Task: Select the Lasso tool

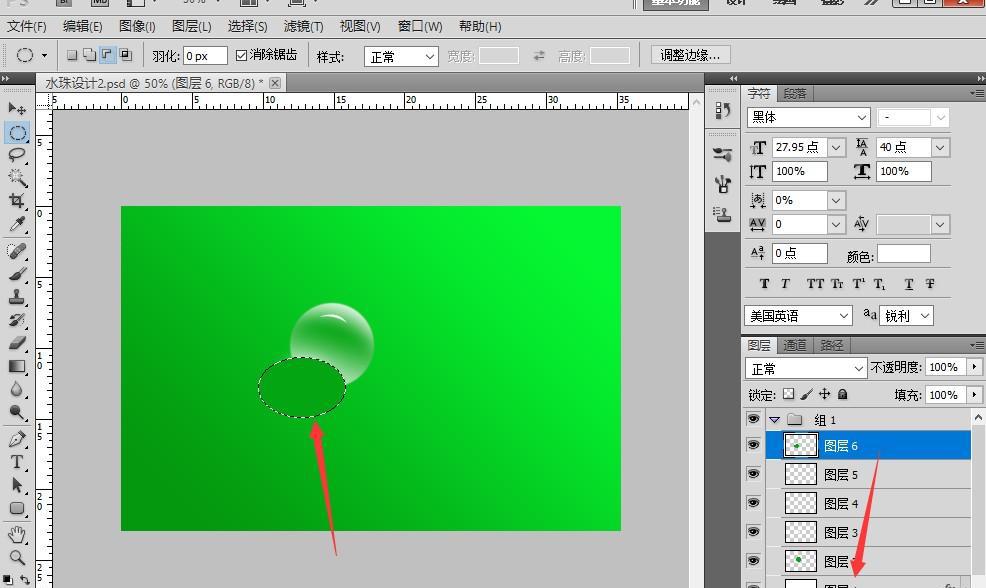Action: 17,155
